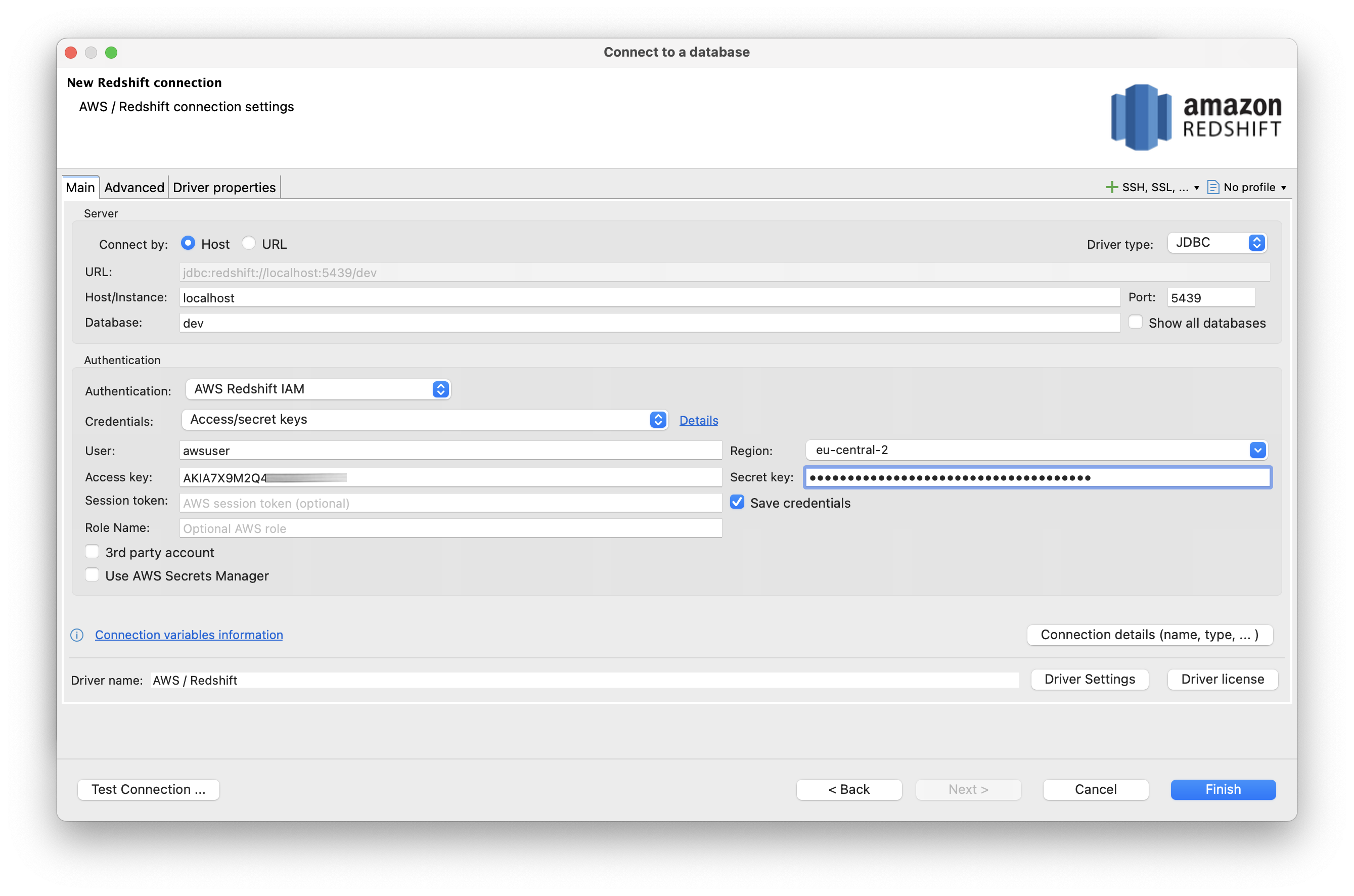Open the Driver properties tab
The width and height of the screenshot is (1354, 896).
(x=224, y=188)
